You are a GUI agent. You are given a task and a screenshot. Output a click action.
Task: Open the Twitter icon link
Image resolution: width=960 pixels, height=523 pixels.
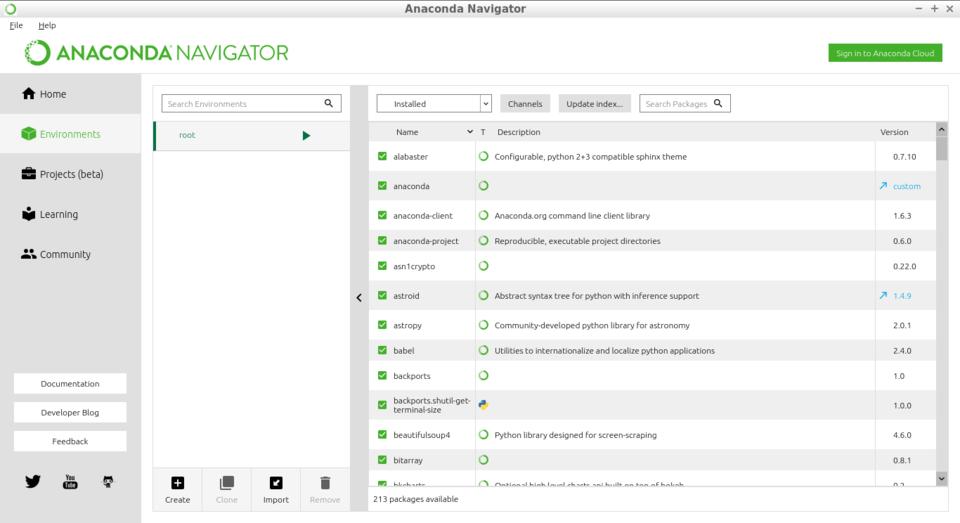(x=33, y=481)
